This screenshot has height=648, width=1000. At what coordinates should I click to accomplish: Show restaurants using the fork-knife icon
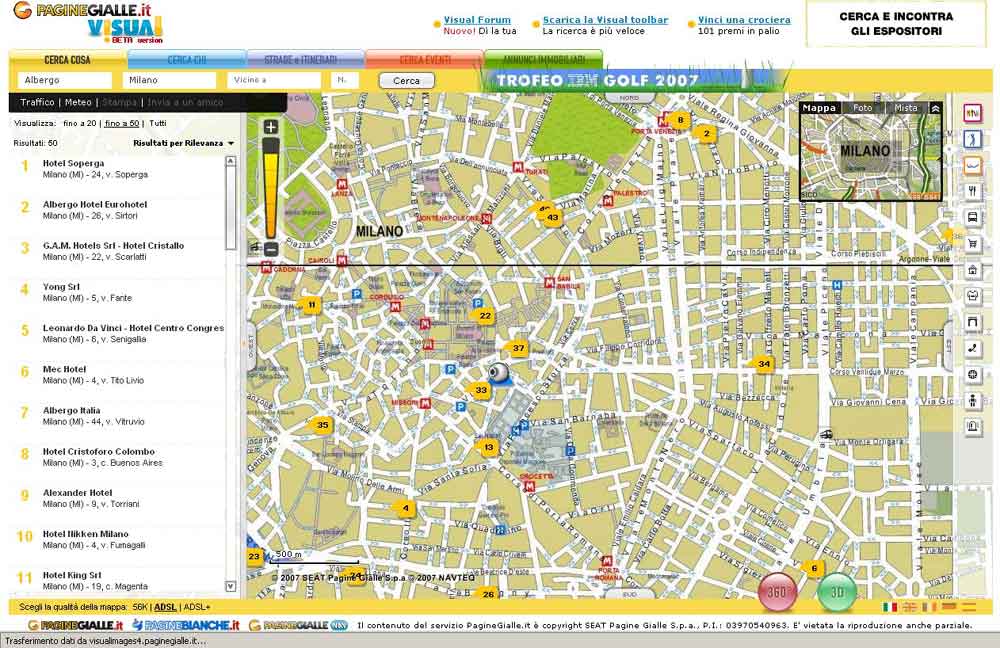pyautogui.click(x=972, y=191)
